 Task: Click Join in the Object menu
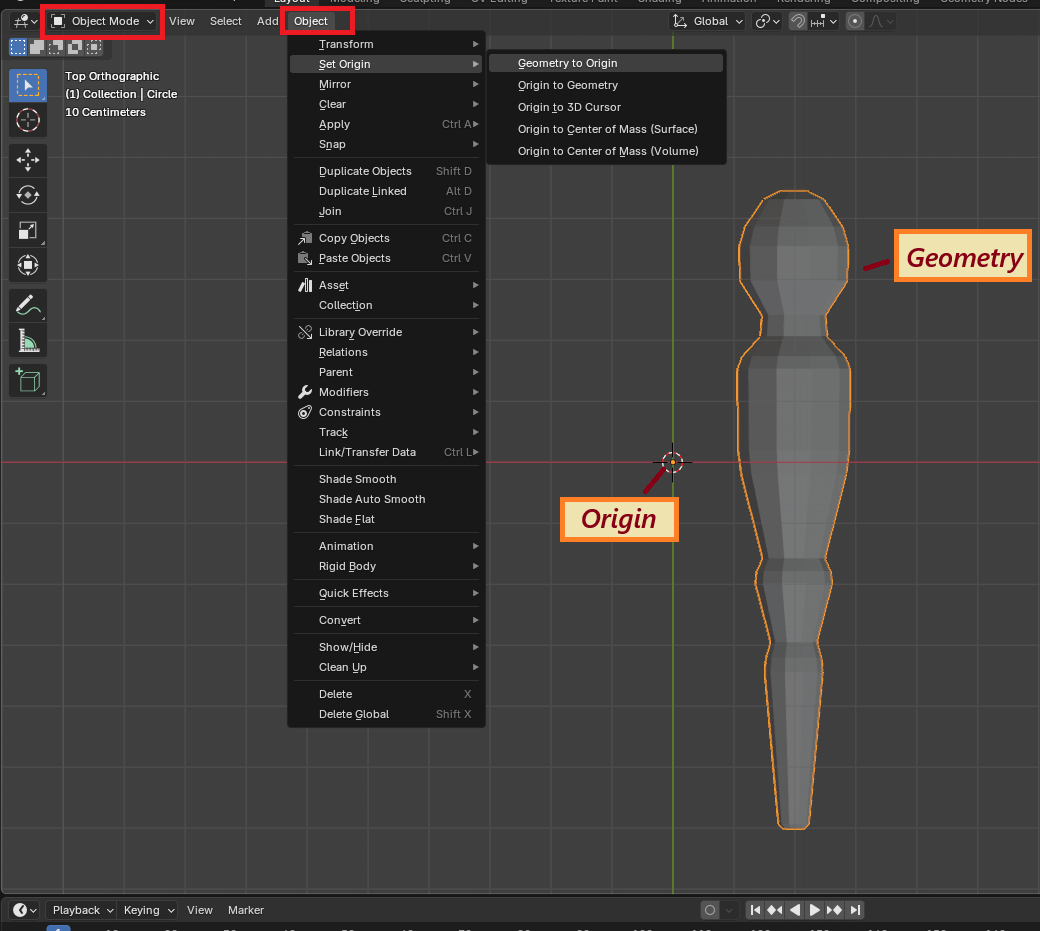pos(386,211)
